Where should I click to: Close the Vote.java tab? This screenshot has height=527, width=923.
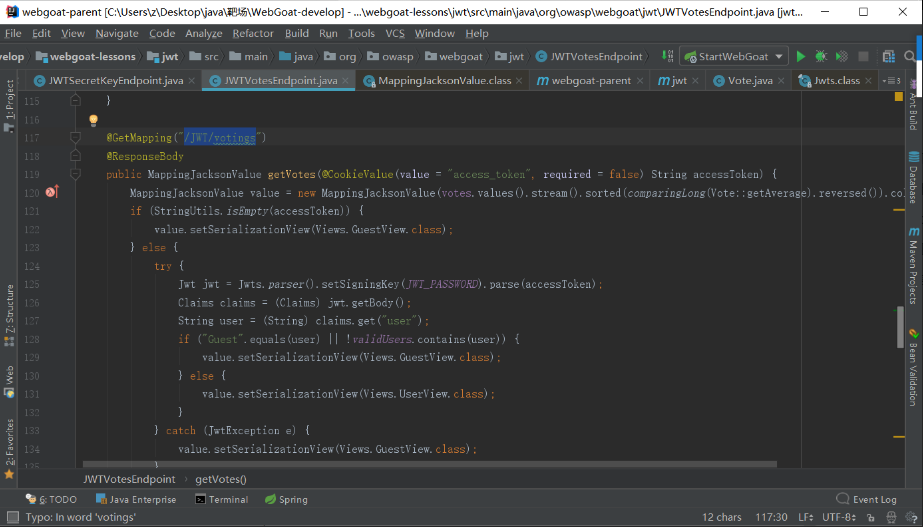[x=781, y=81]
